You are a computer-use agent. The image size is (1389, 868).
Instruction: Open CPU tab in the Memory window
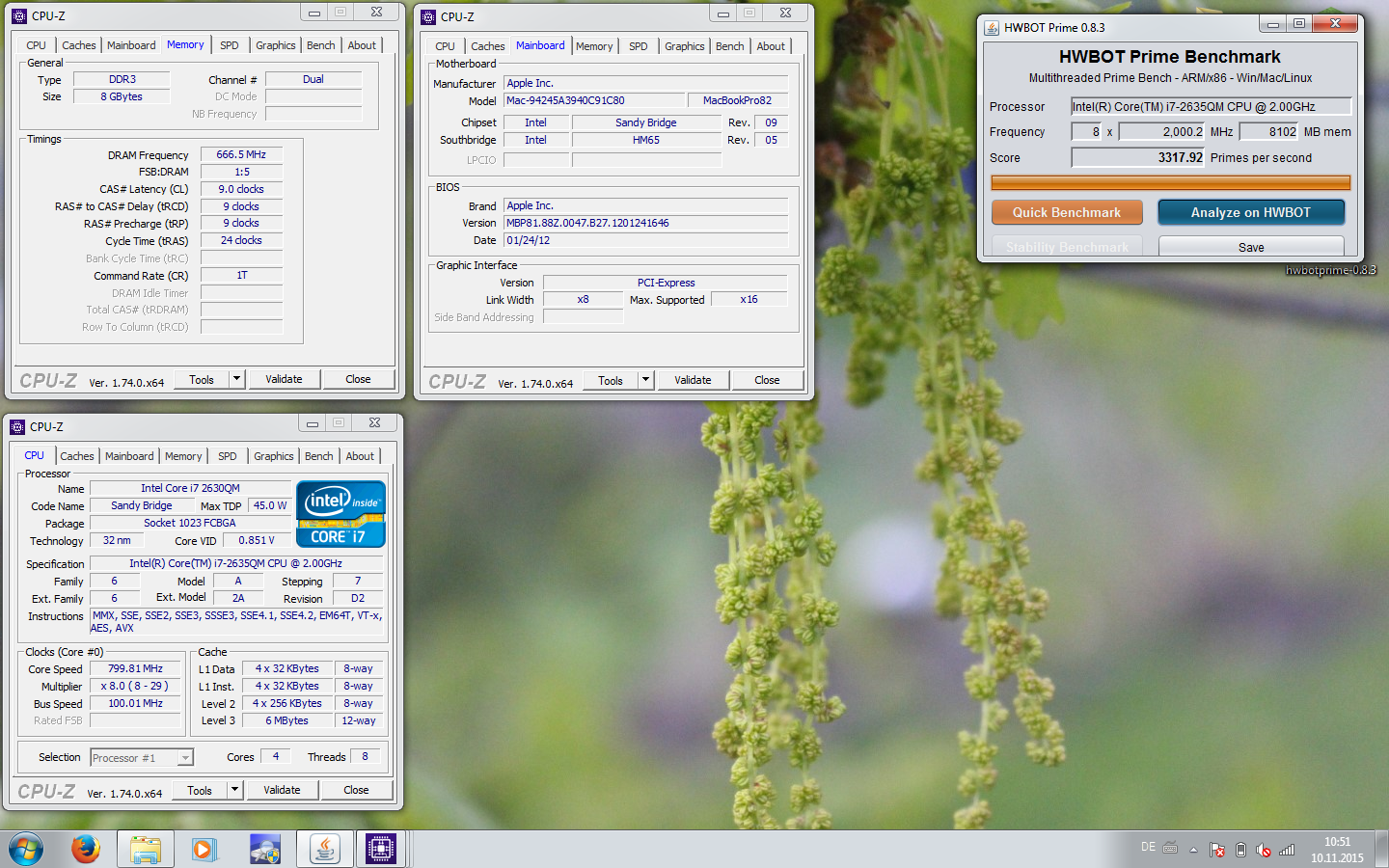click(x=36, y=45)
